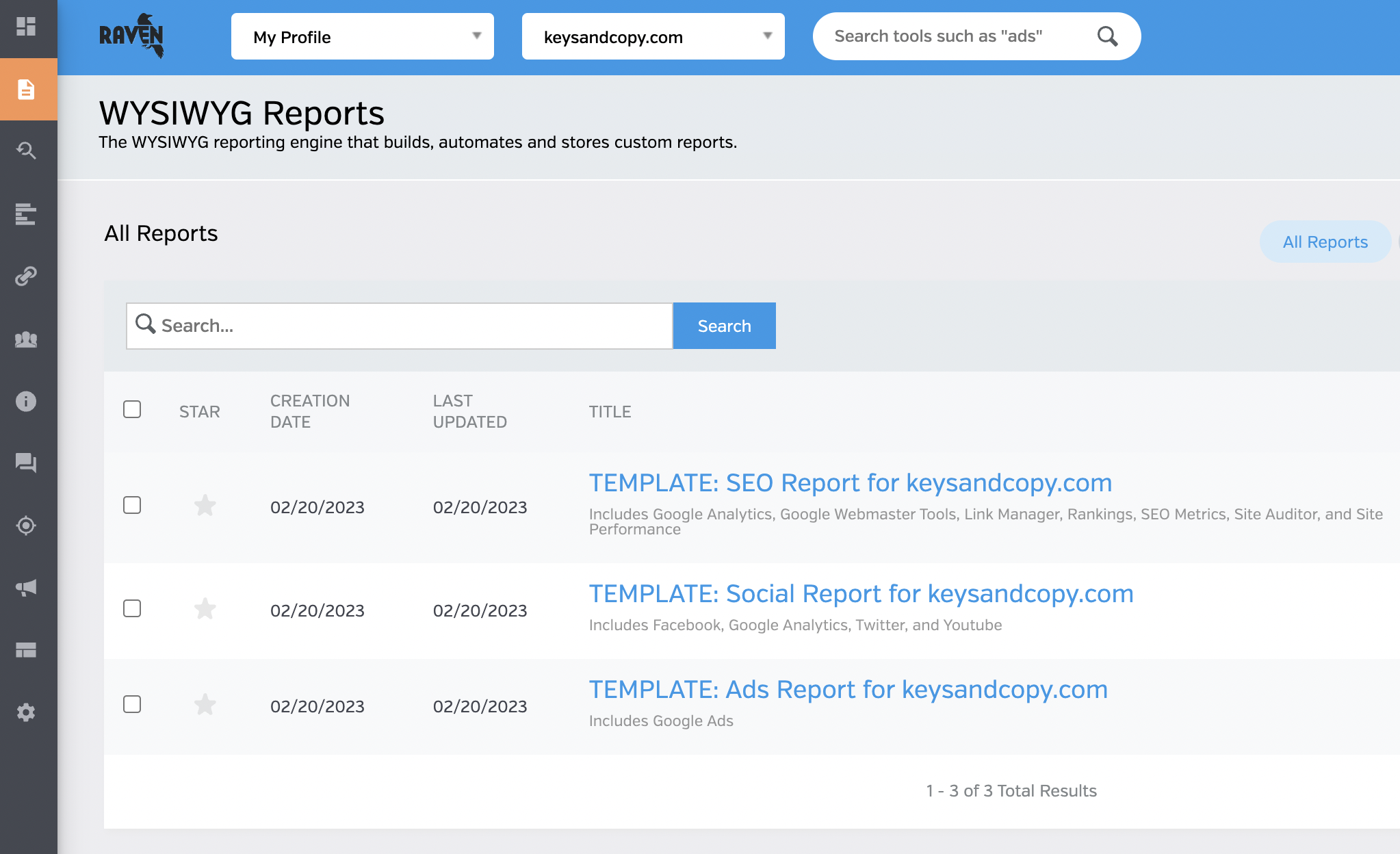The width and height of the screenshot is (1400, 854).
Task: Click "Includes Google Ads" description
Action: coord(661,721)
